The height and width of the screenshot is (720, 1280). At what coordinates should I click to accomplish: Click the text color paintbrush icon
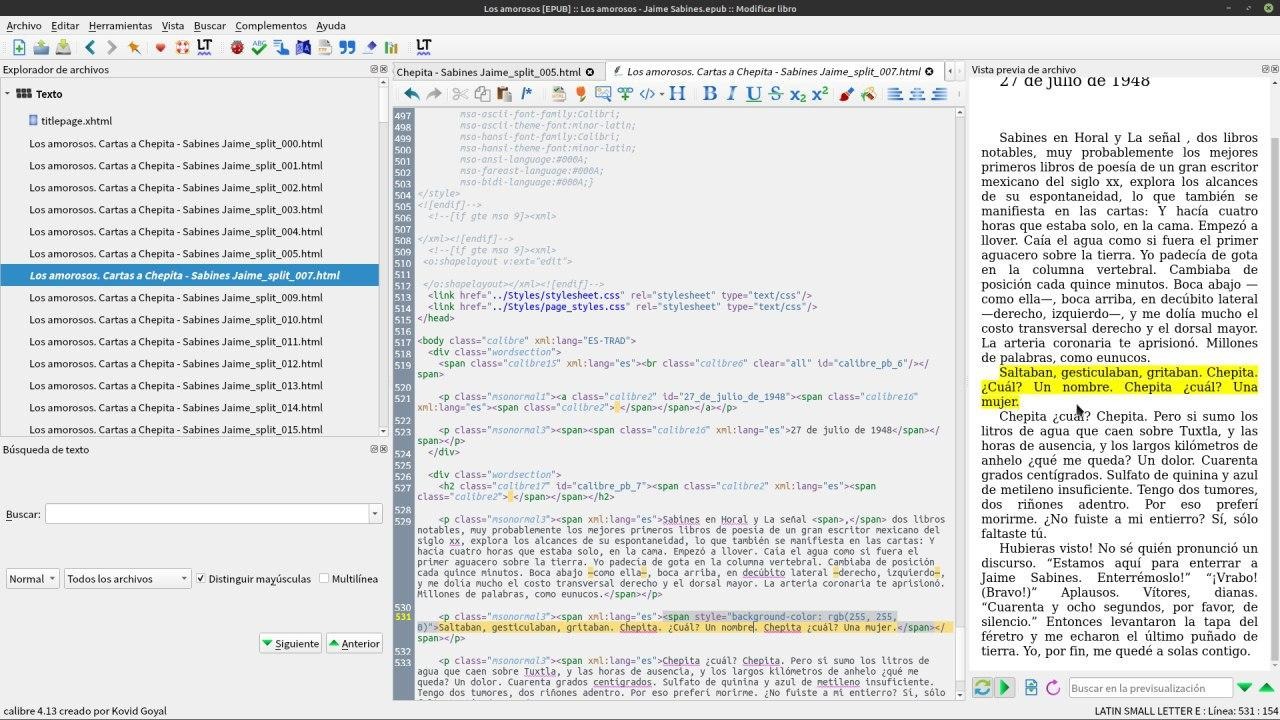click(846, 94)
